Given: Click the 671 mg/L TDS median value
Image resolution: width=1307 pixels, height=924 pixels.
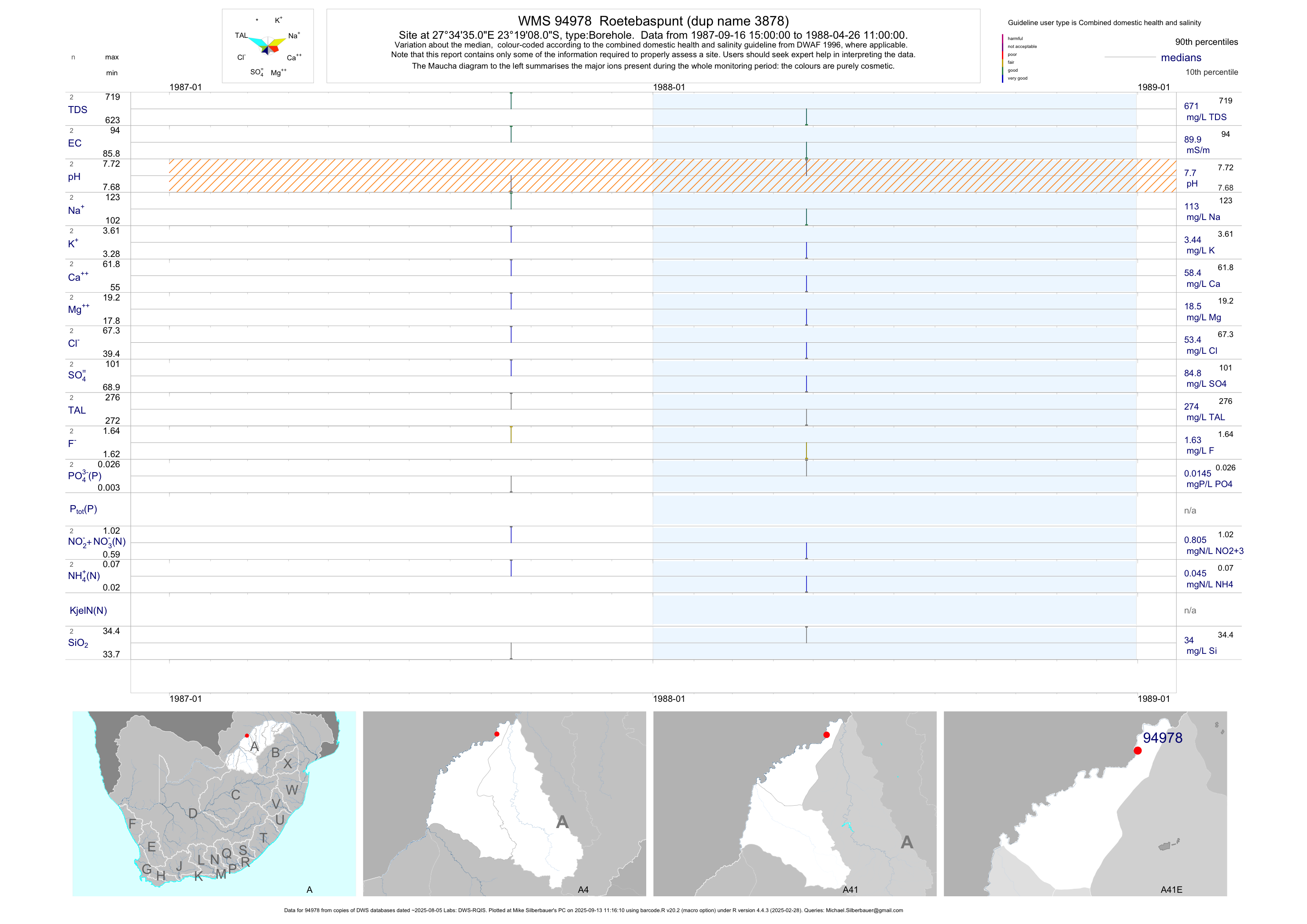Looking at the screenshot, I should pyautogui.click(x=1191, y=106).
